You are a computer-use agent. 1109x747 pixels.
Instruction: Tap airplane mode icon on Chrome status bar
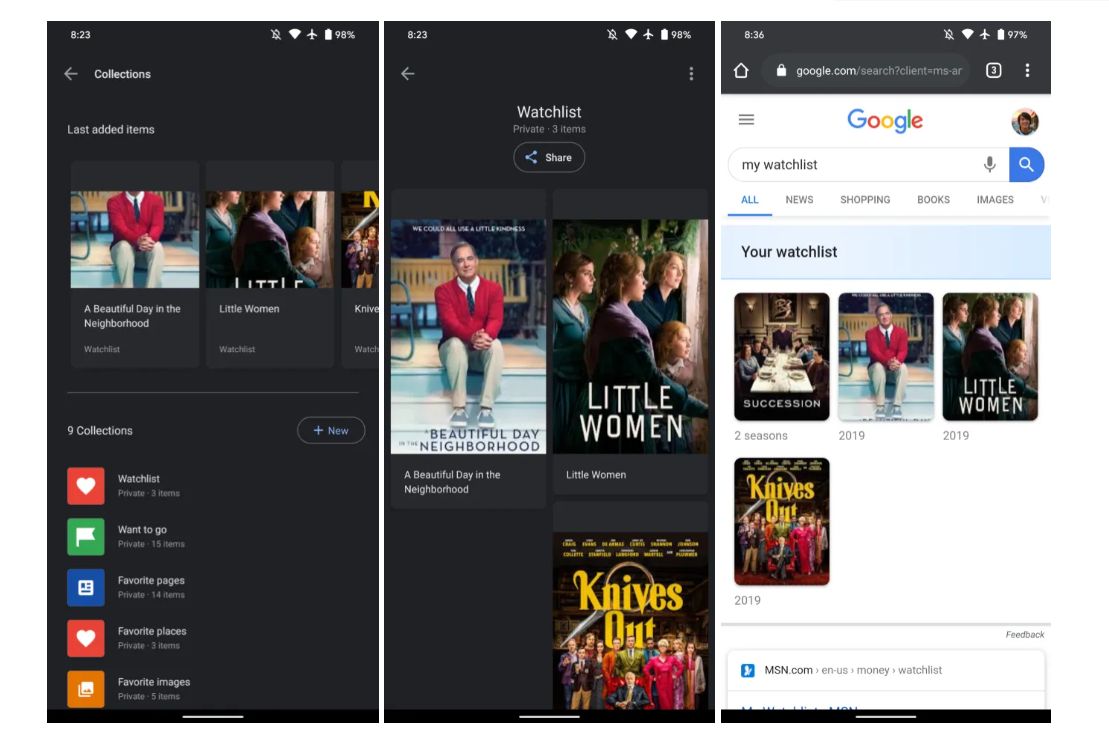pyautogui.click(x=985, y=35)
